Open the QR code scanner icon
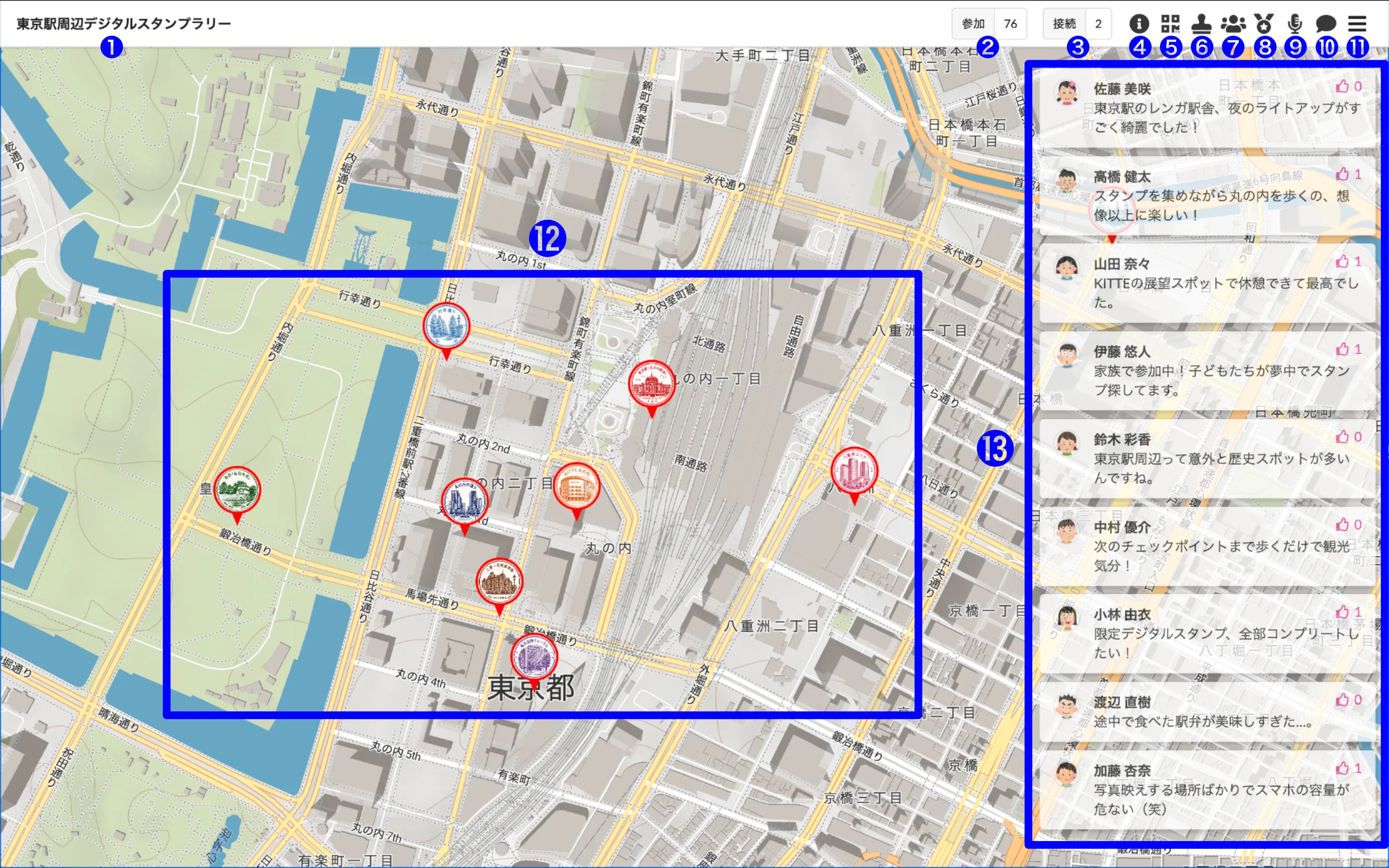Image resolution: width=1389 pixels, height=868 pixels. click(1170, 24)
